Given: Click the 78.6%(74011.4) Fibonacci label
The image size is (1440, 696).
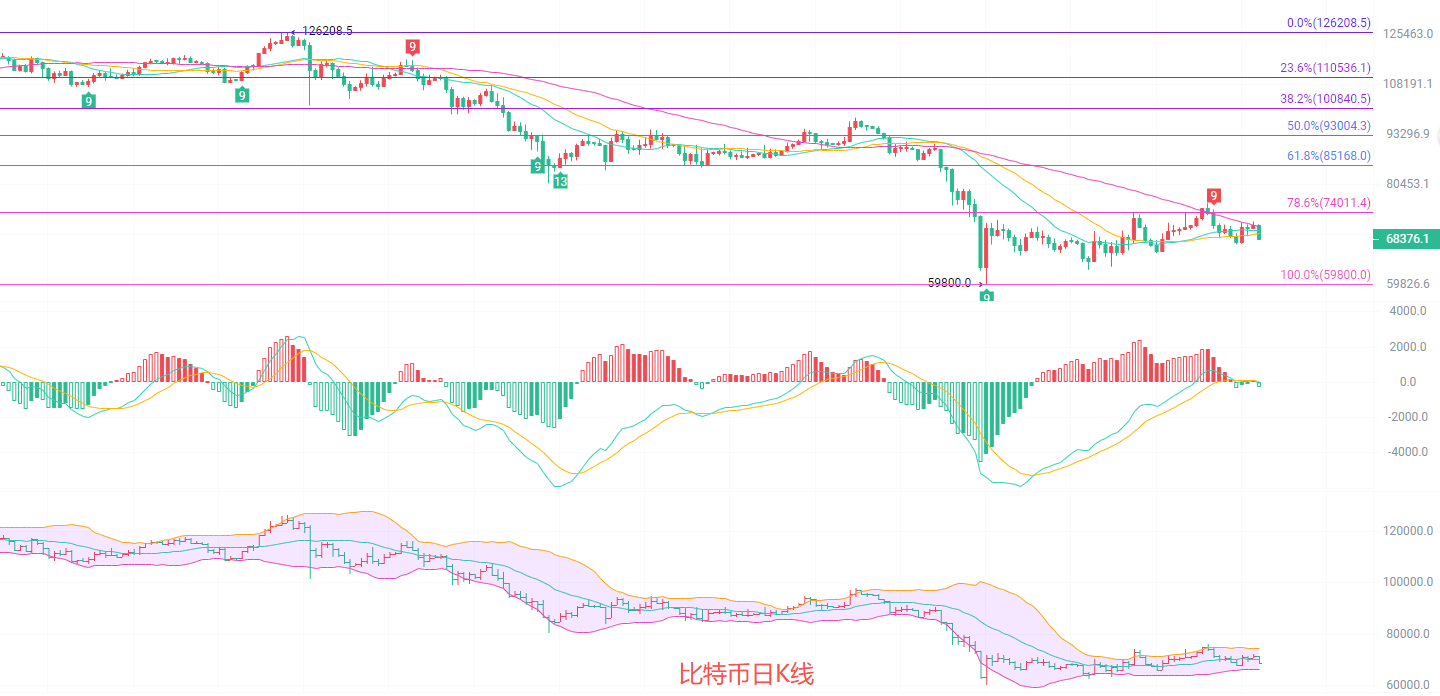Looking at the screenshot, I should click(x=1328, y=203).
